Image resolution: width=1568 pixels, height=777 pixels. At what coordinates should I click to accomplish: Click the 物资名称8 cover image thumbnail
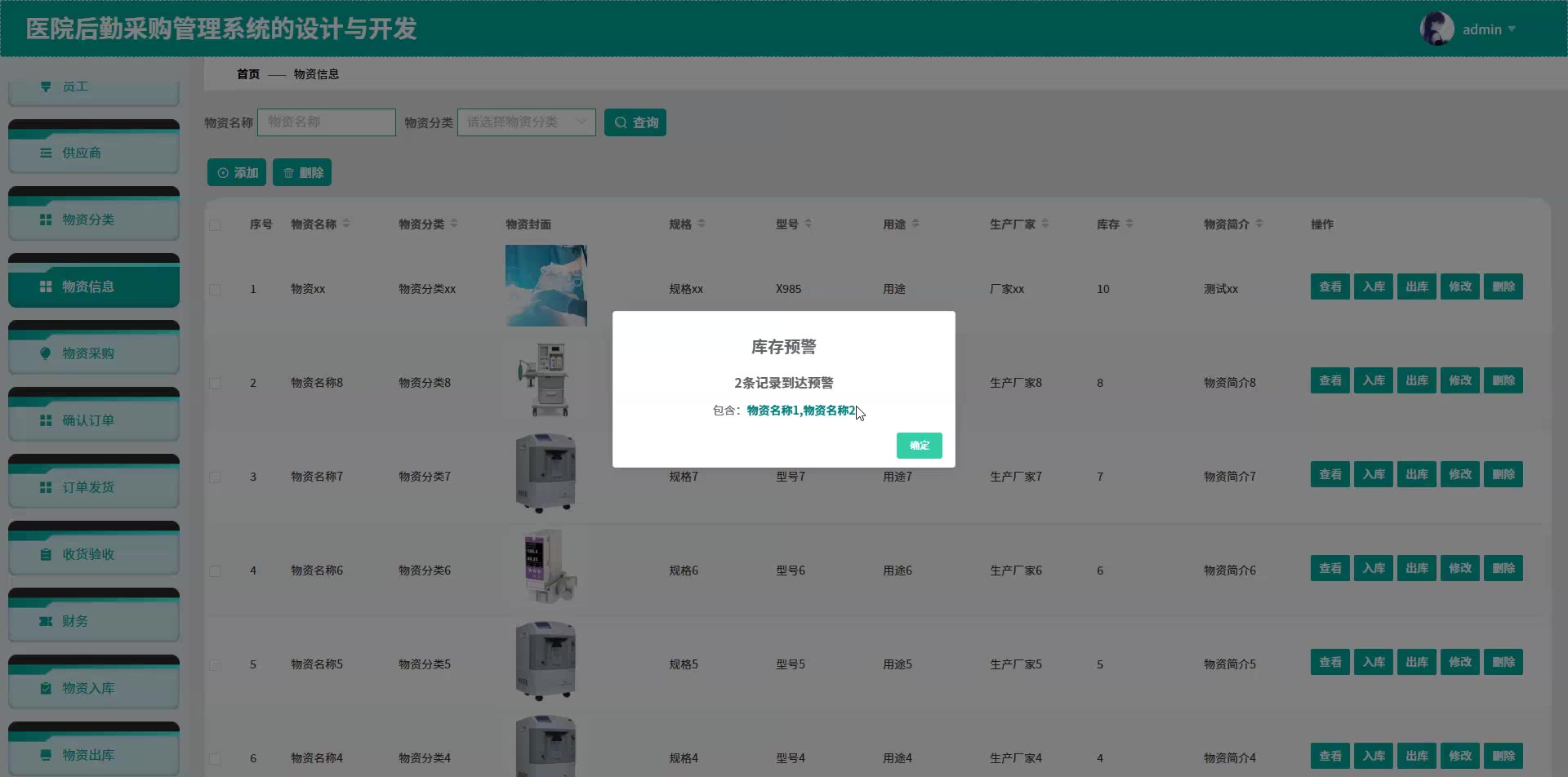click(x=546, y=380)
